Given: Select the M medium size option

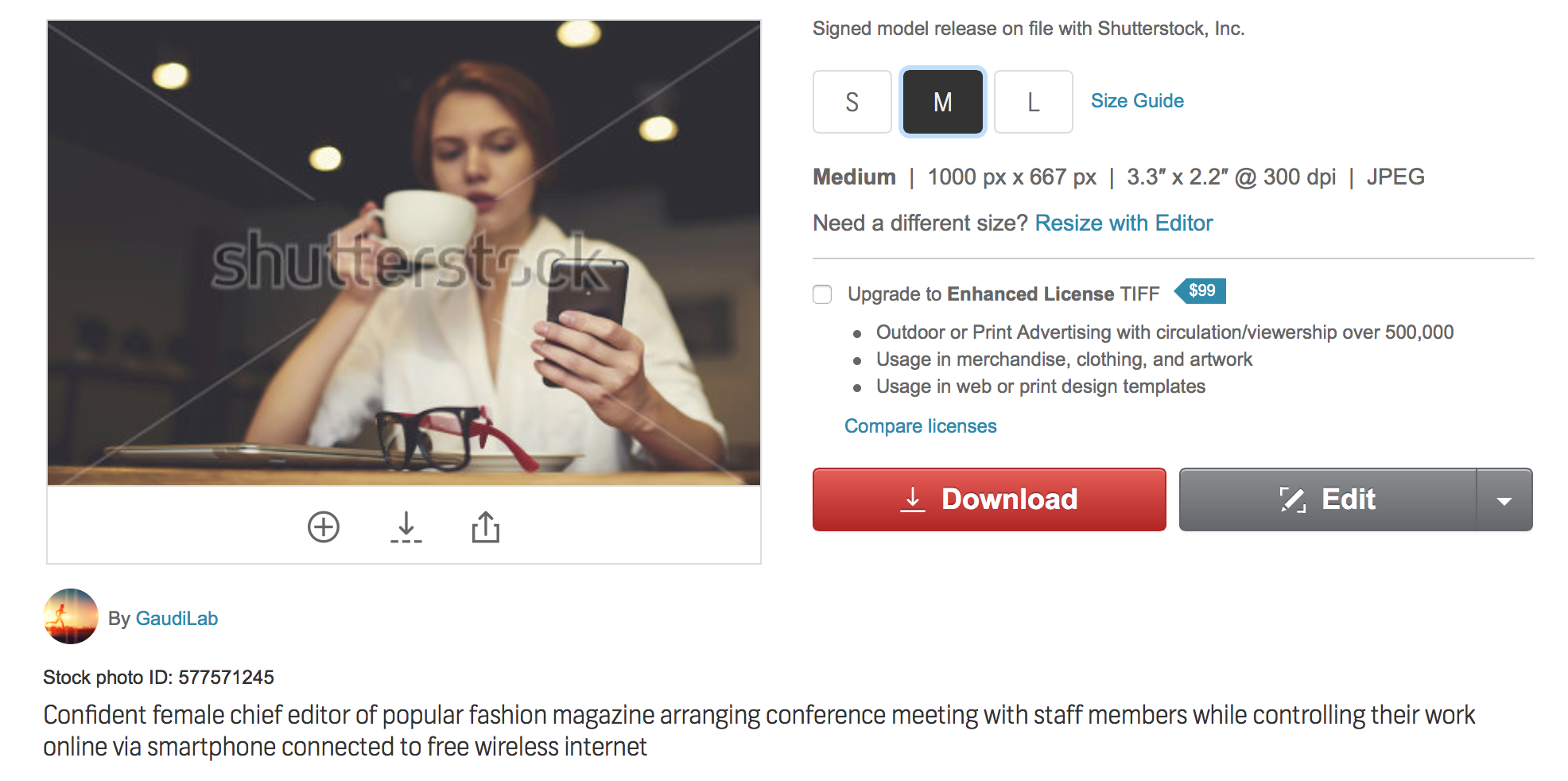Looking at the screenshot, I should pyautogui.click(x=943, y=102).
